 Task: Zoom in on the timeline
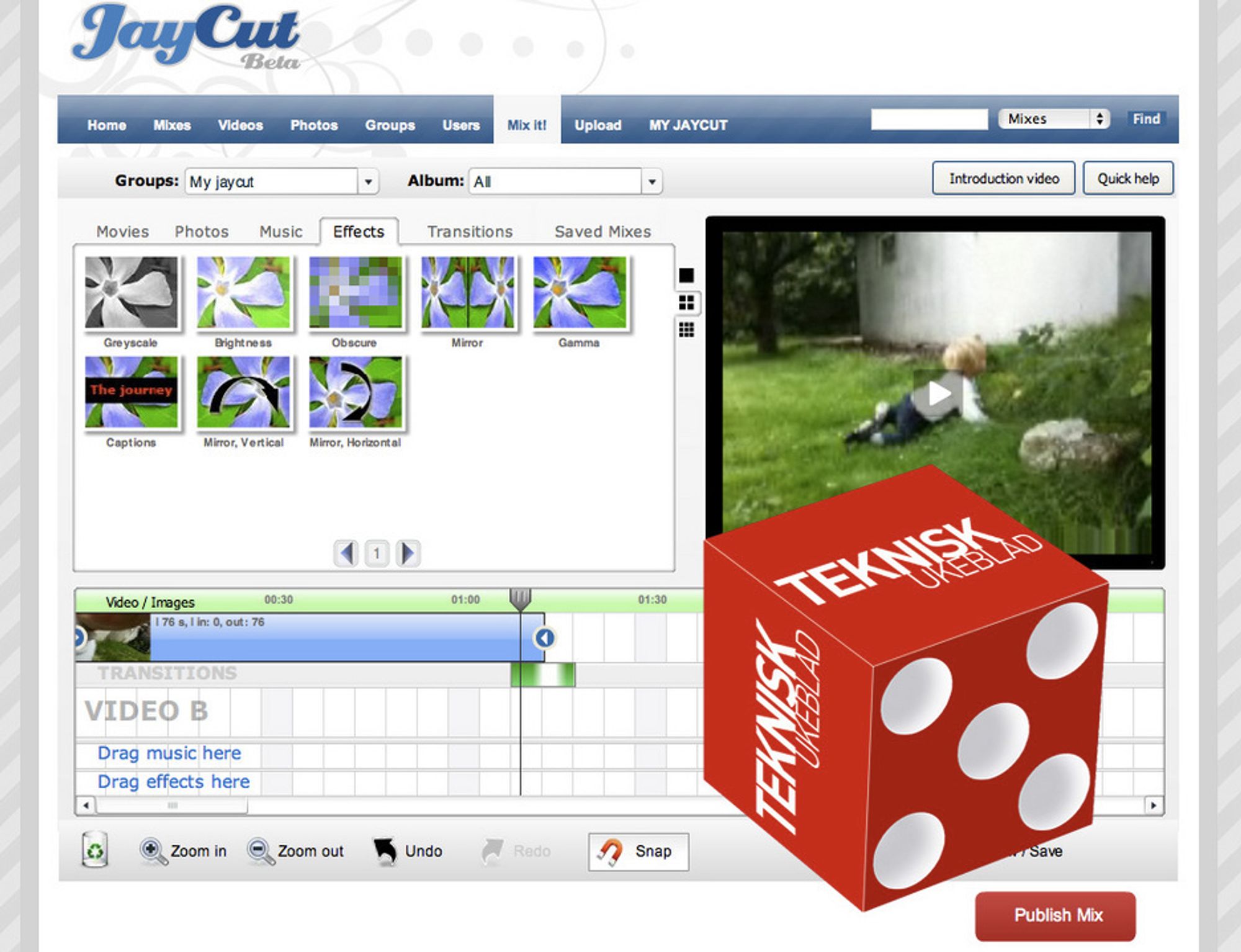point(183,851)
